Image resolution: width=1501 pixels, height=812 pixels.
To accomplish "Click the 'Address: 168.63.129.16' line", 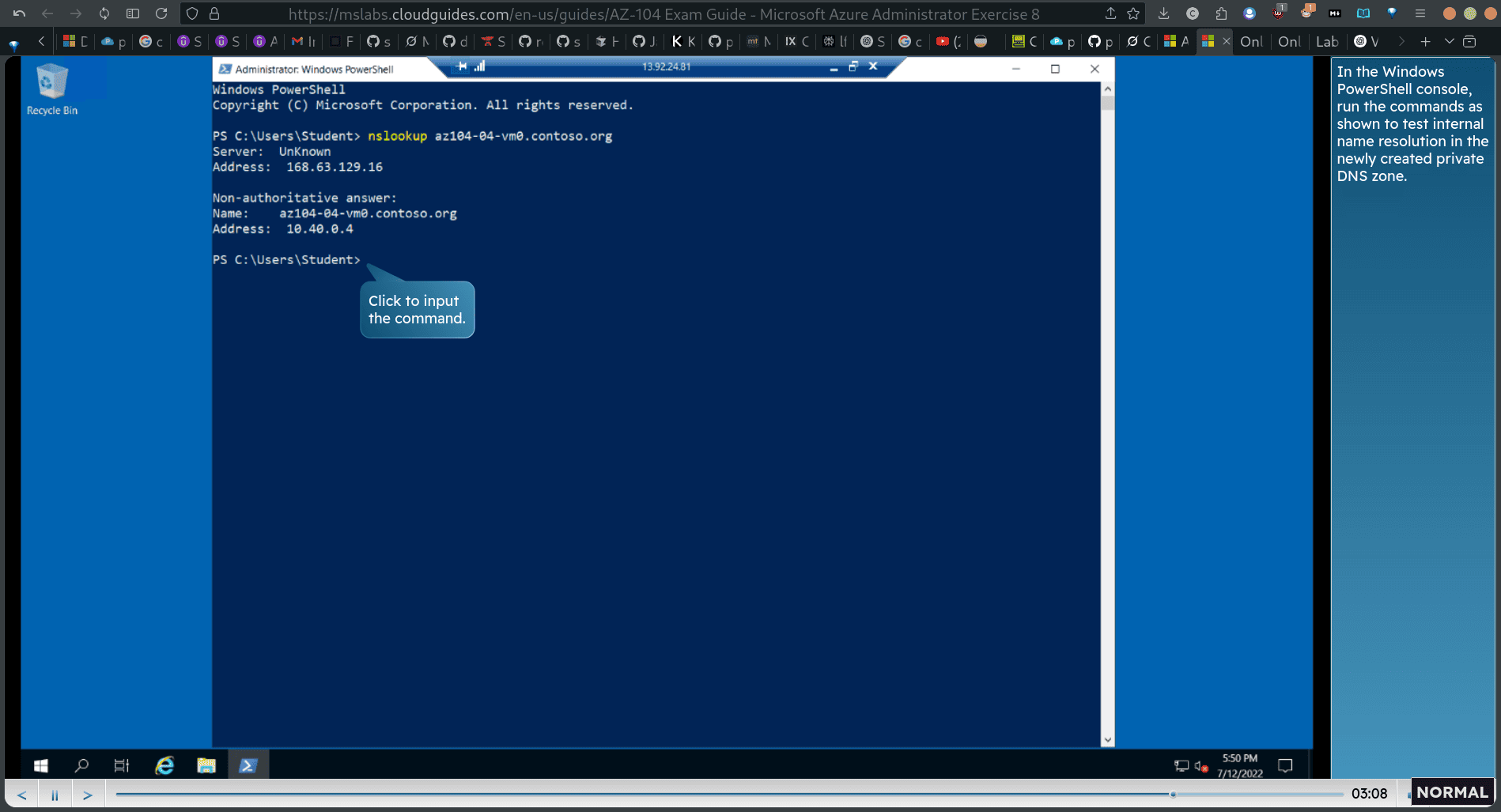I will click(x=297, y=167).
